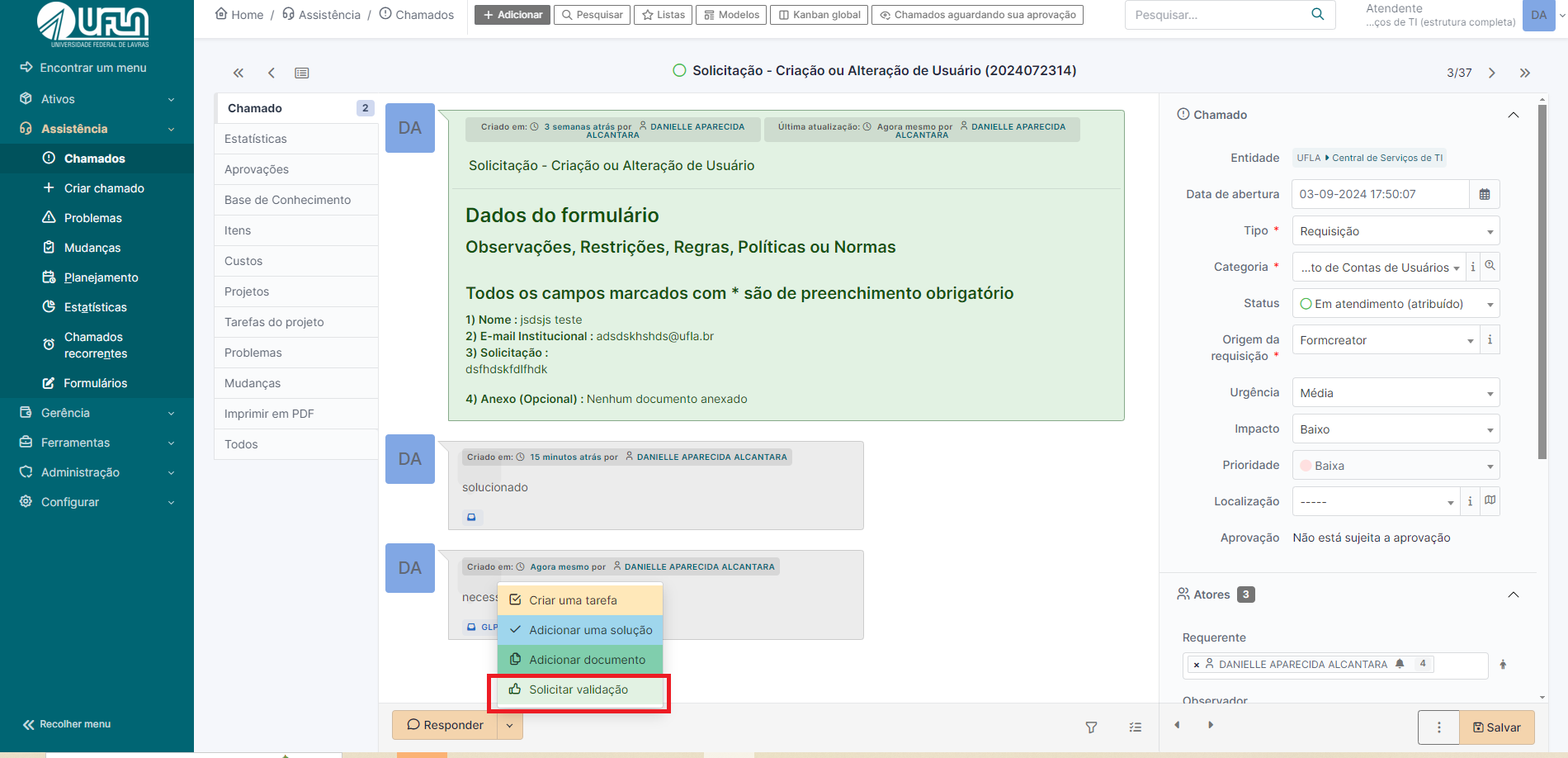Remove requester Danielle Aparecida Alcantara

tap(1197, 665)
